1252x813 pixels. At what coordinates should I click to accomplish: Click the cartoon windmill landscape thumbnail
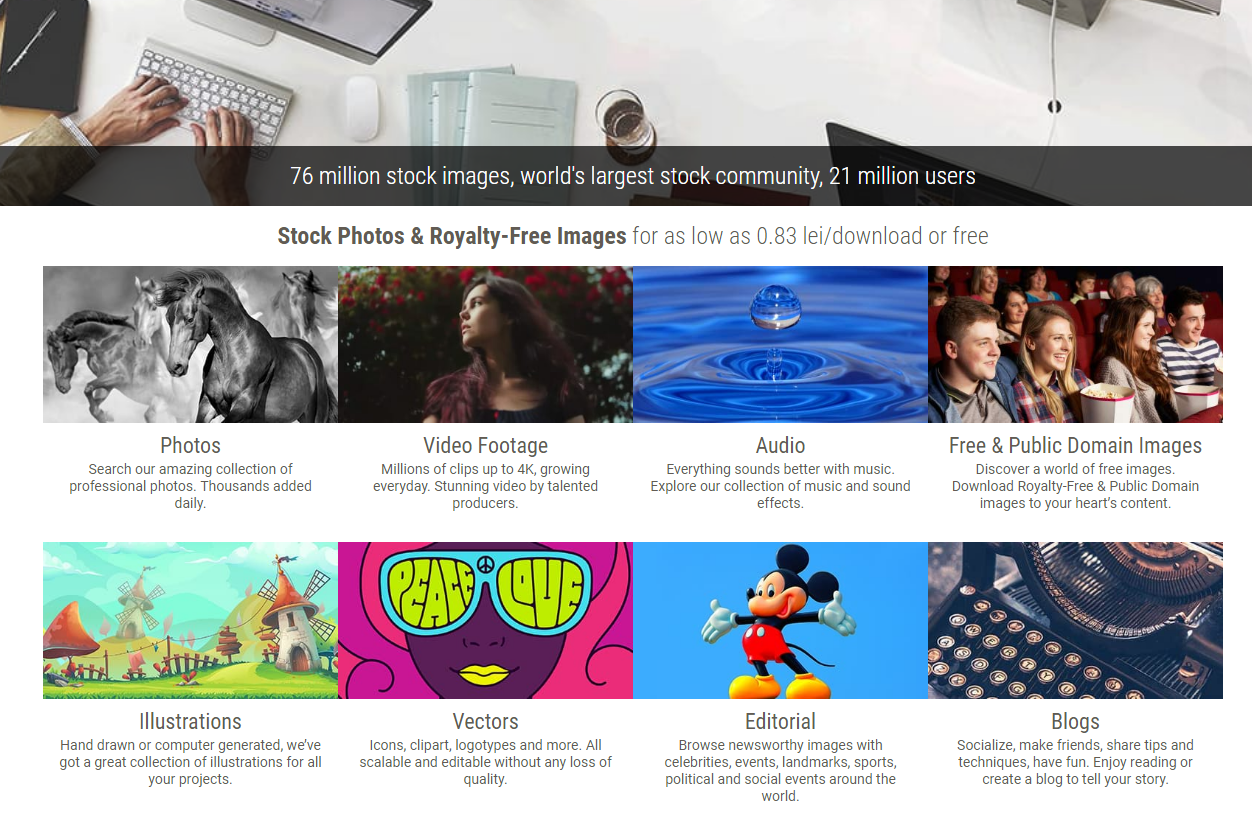pyautogui.click(x=190, y=620)
